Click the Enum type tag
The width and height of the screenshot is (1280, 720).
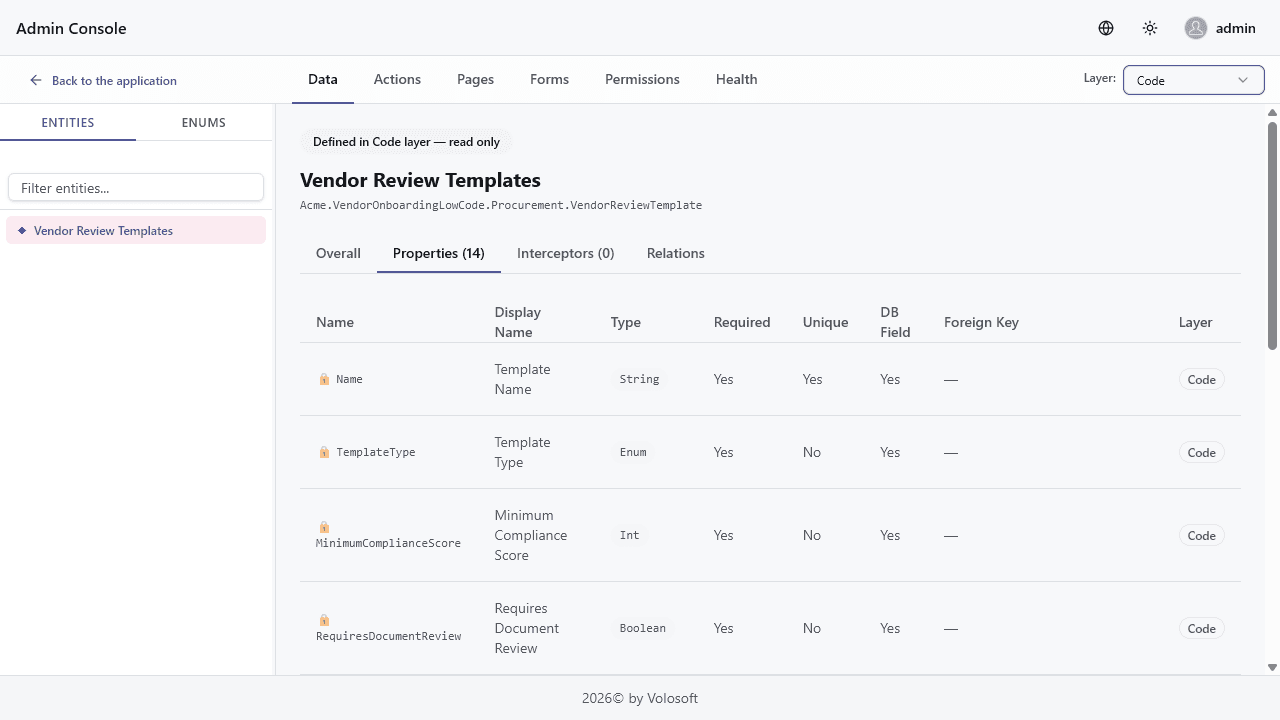click(x=633, y=452)
